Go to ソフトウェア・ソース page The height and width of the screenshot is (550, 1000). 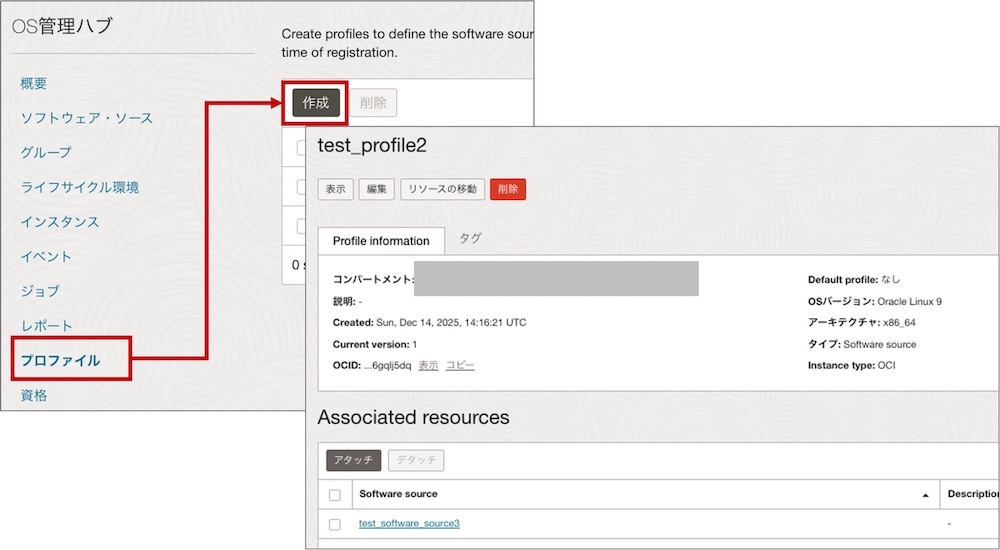click(87, 118)
